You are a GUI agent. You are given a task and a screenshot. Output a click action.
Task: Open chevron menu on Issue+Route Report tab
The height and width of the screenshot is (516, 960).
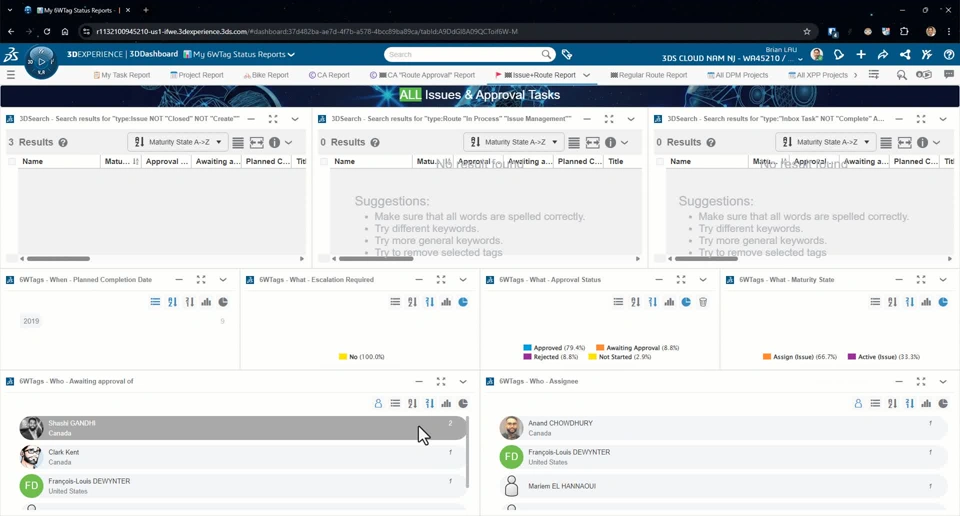point(587,75)
